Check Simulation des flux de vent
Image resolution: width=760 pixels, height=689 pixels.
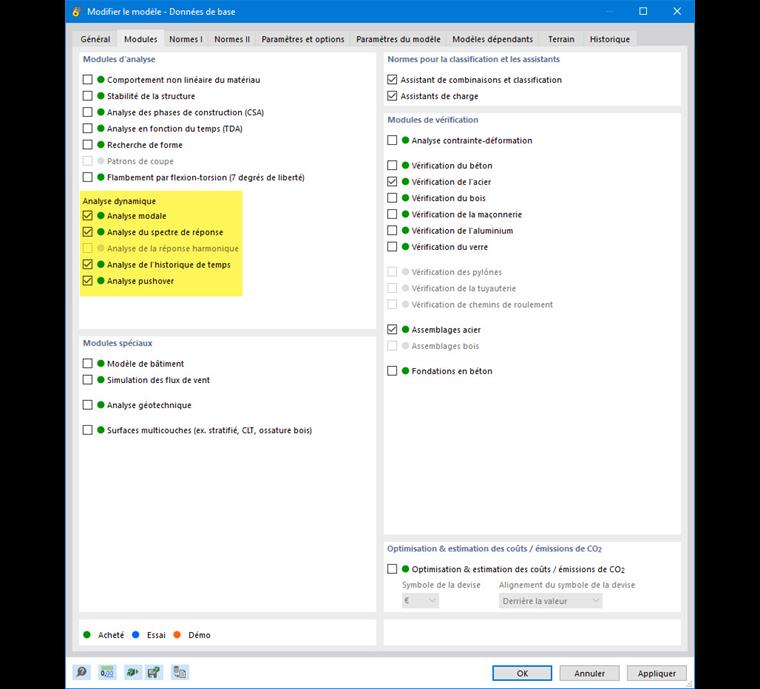87,380
